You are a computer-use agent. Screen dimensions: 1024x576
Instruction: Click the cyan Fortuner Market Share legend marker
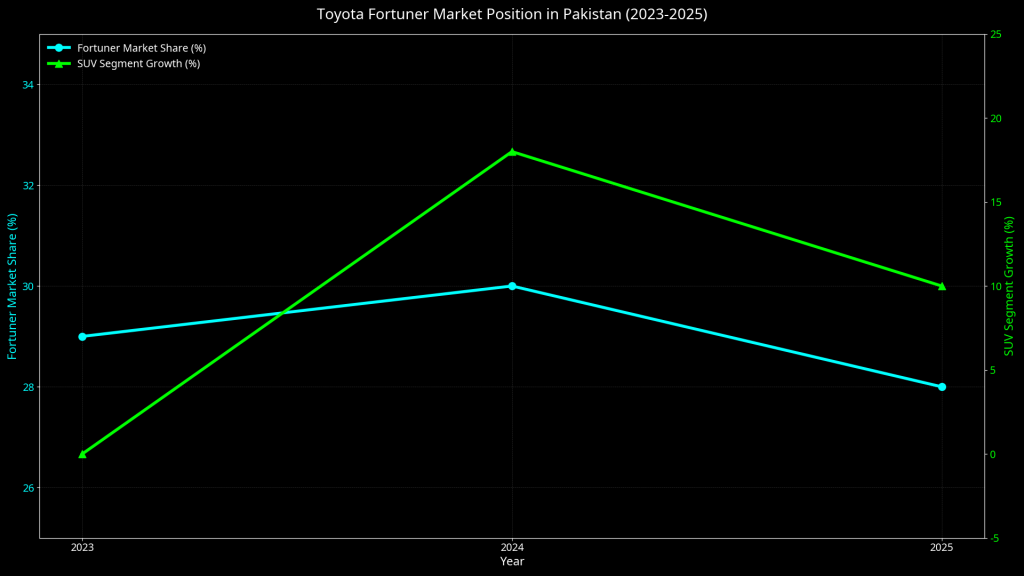click(x=57, y=46)
